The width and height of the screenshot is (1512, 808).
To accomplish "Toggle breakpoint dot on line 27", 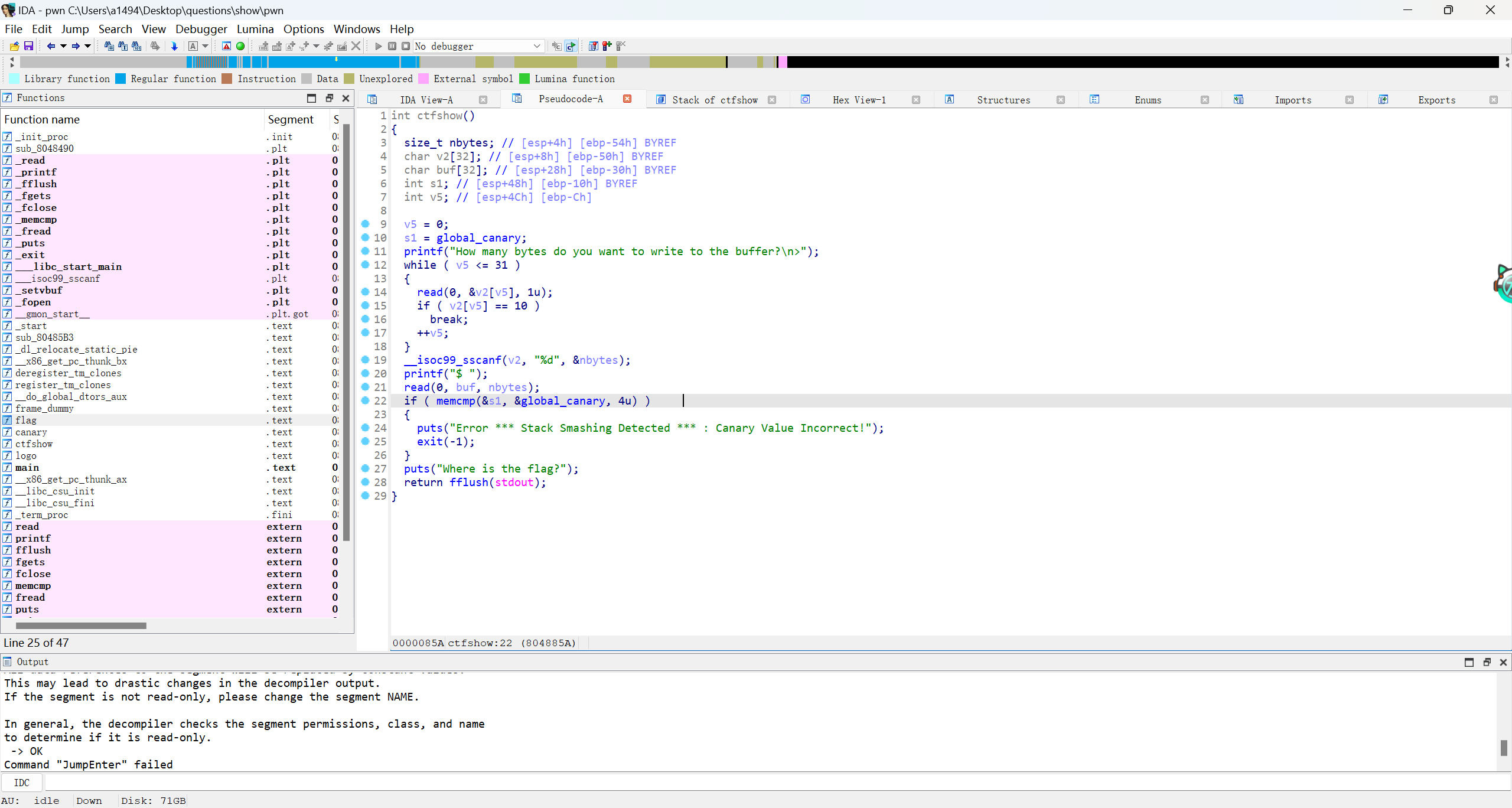I will (x=366, y=468).
